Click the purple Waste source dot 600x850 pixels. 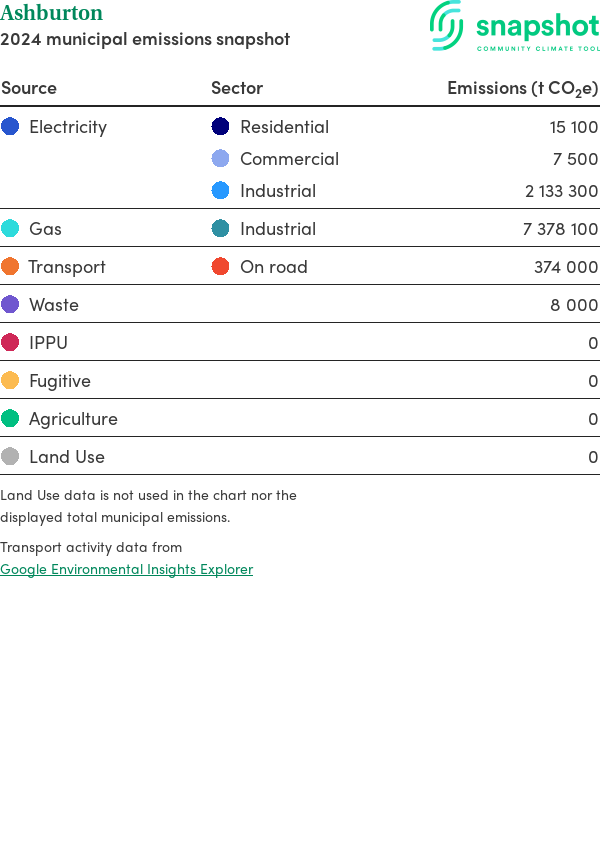point(10,304)
